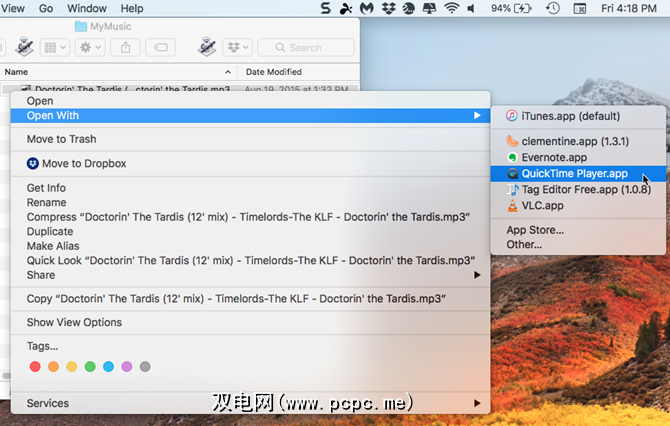This screenshot has width=670, height=426.
Task: Click the Tag Editor Free icon
Action: click(512, 189)
